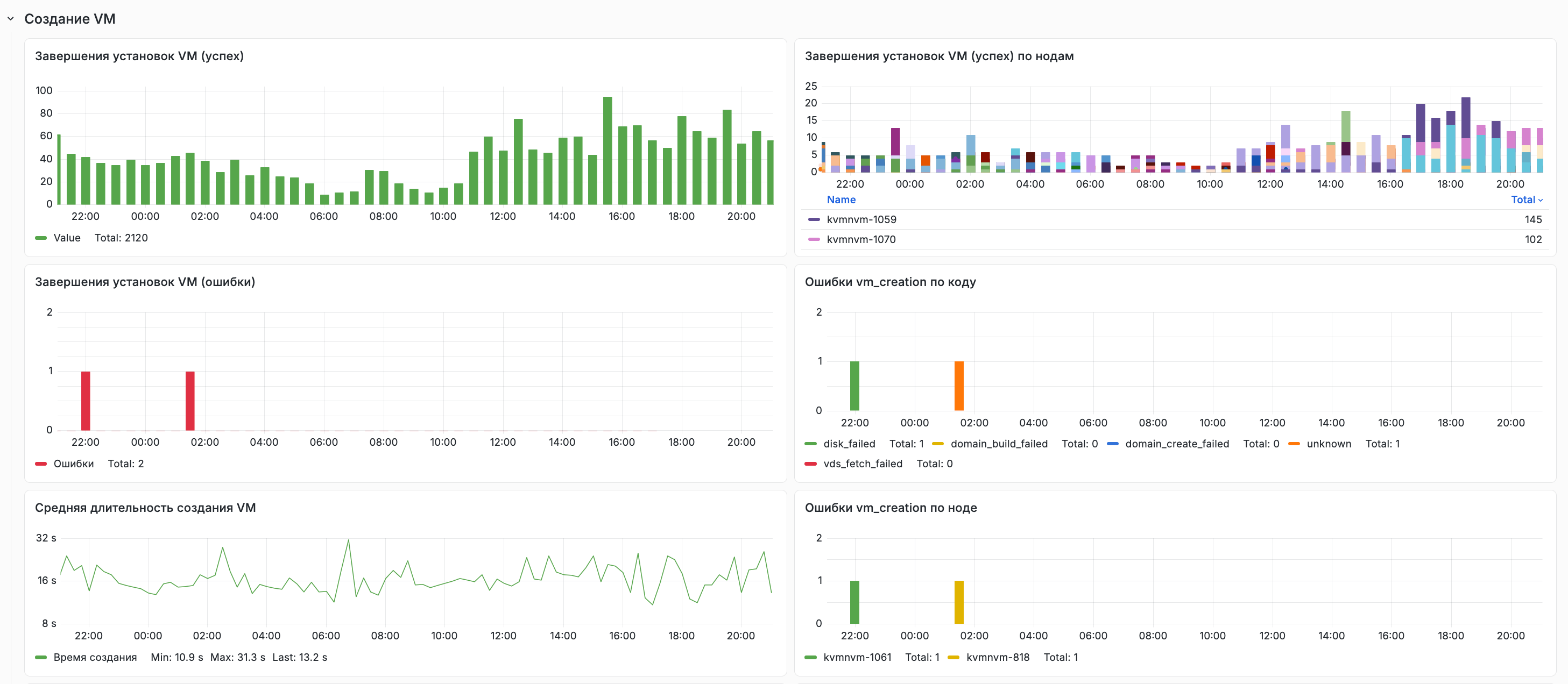Toggle the disk_failed legend series

[x=849, y=444]
